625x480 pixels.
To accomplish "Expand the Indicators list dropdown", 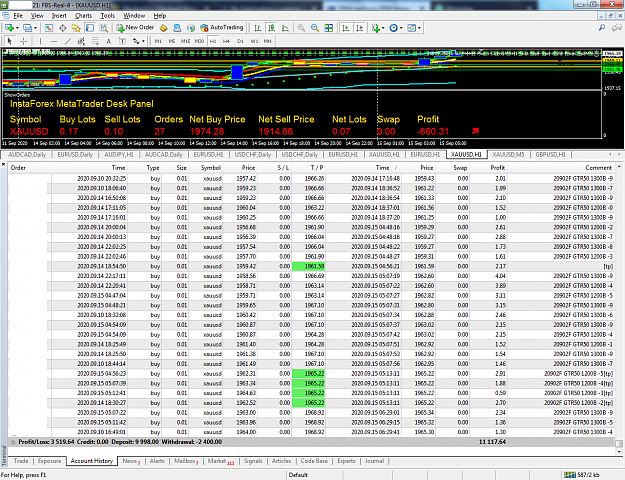I will tap(383, 28).
